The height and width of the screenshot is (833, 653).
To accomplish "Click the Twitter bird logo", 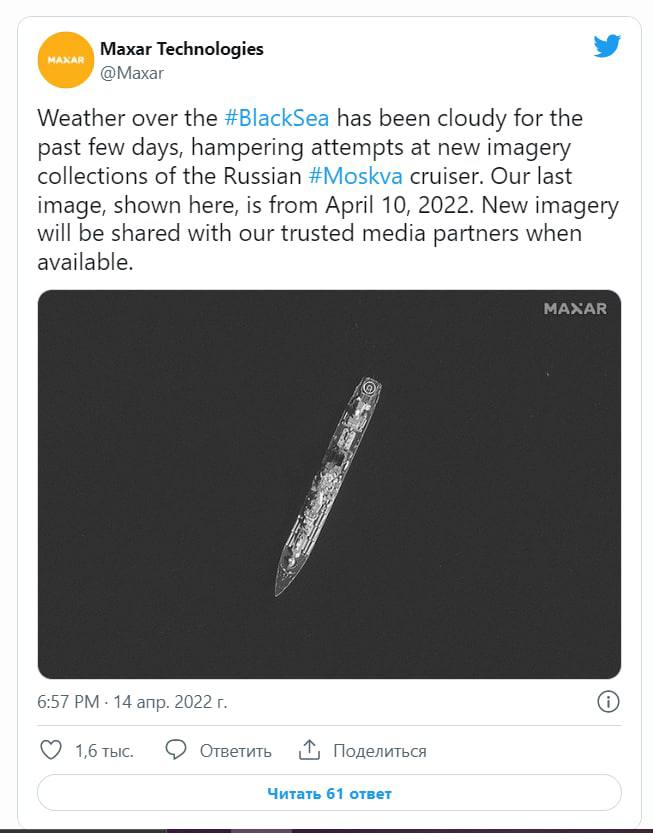I will pyautogui.click(x=607, y=46).
